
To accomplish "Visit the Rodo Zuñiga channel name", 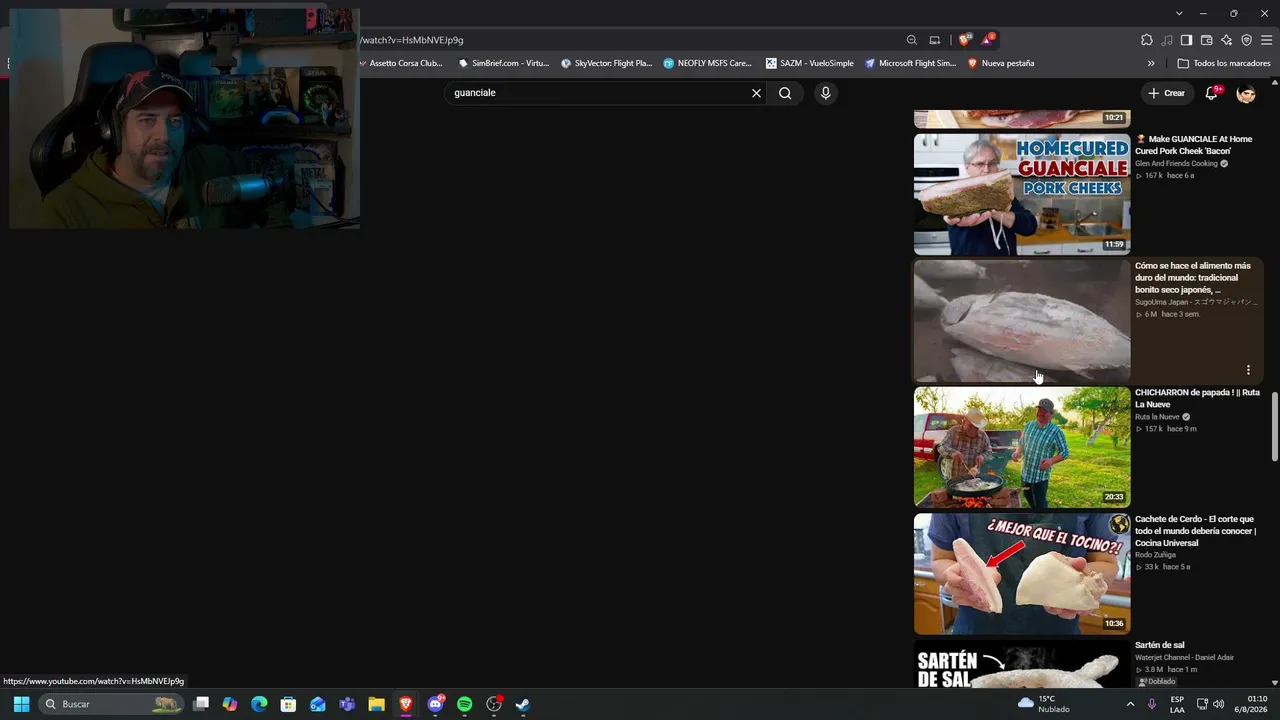I will tap(1155, 555).
